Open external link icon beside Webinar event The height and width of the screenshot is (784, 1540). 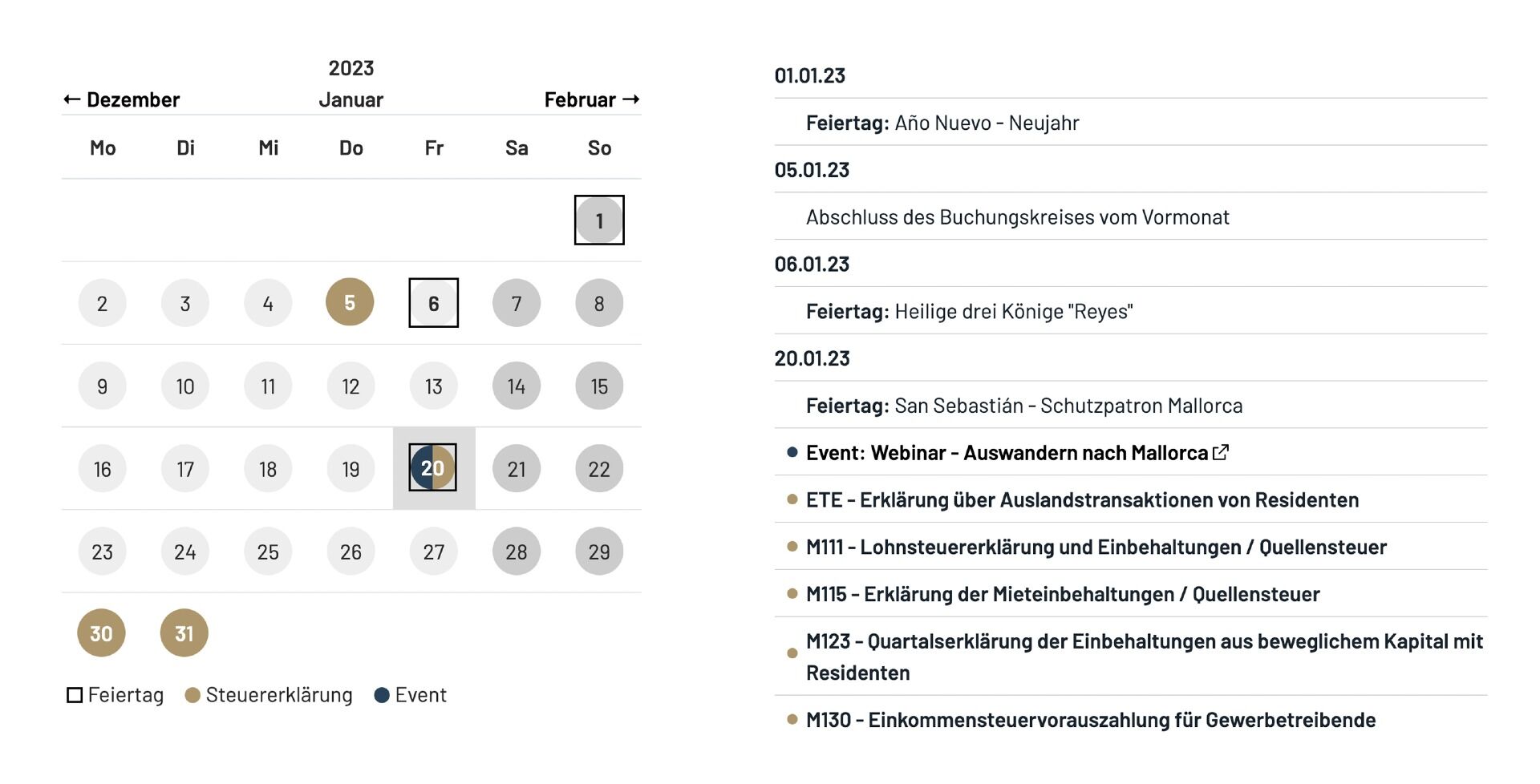1221,452
